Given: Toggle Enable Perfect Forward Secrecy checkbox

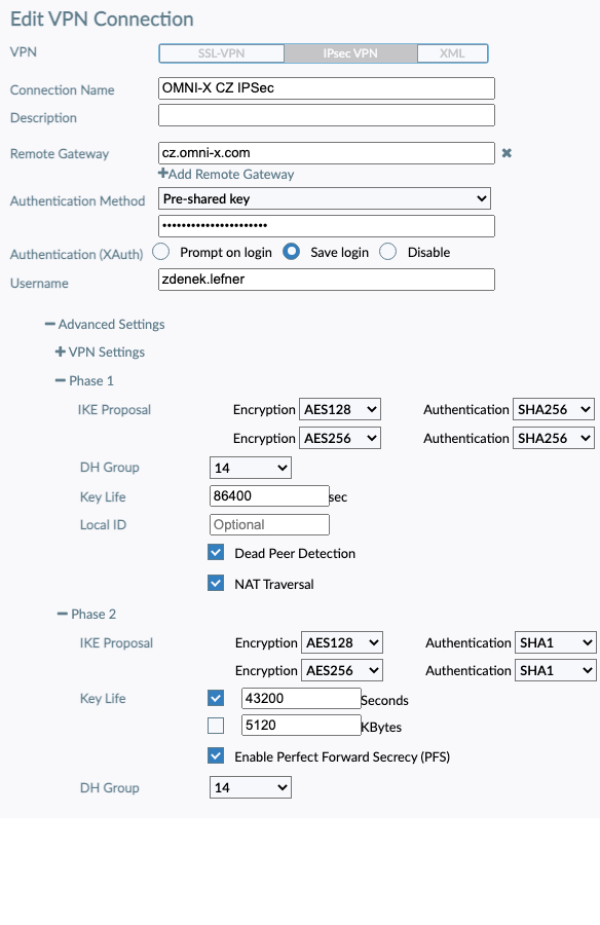Looking at the screenshot, I should pos(216,756).
